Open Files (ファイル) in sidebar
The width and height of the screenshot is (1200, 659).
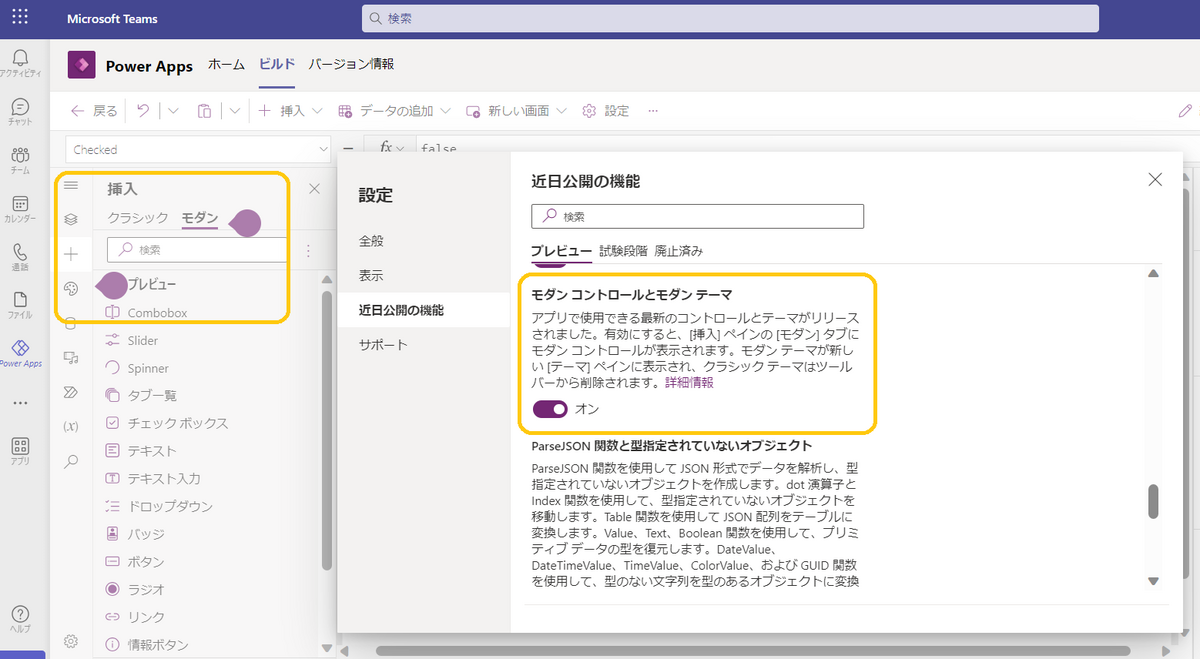click(x=20, y=305)
